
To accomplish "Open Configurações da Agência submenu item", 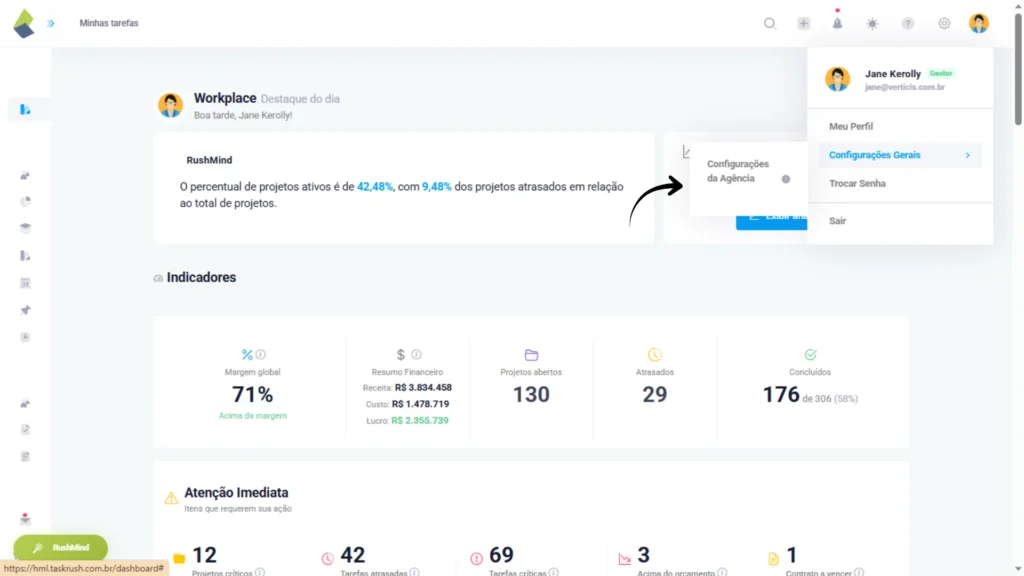I will point(738,171).
